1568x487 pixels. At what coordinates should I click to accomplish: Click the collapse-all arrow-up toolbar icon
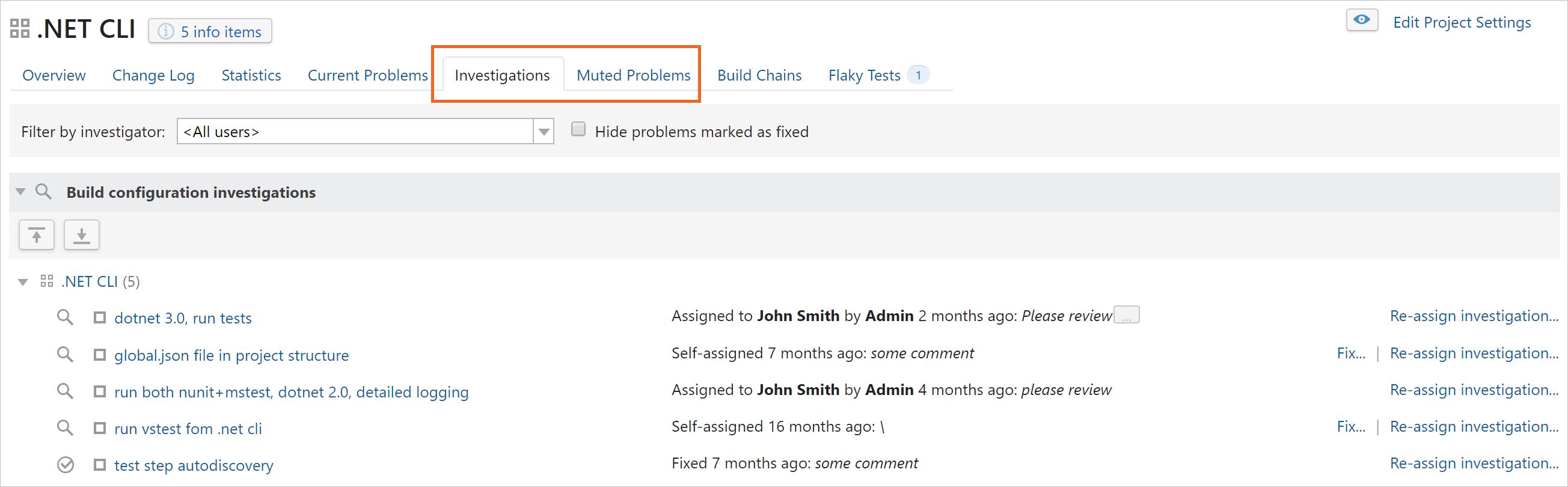(37, 235)
